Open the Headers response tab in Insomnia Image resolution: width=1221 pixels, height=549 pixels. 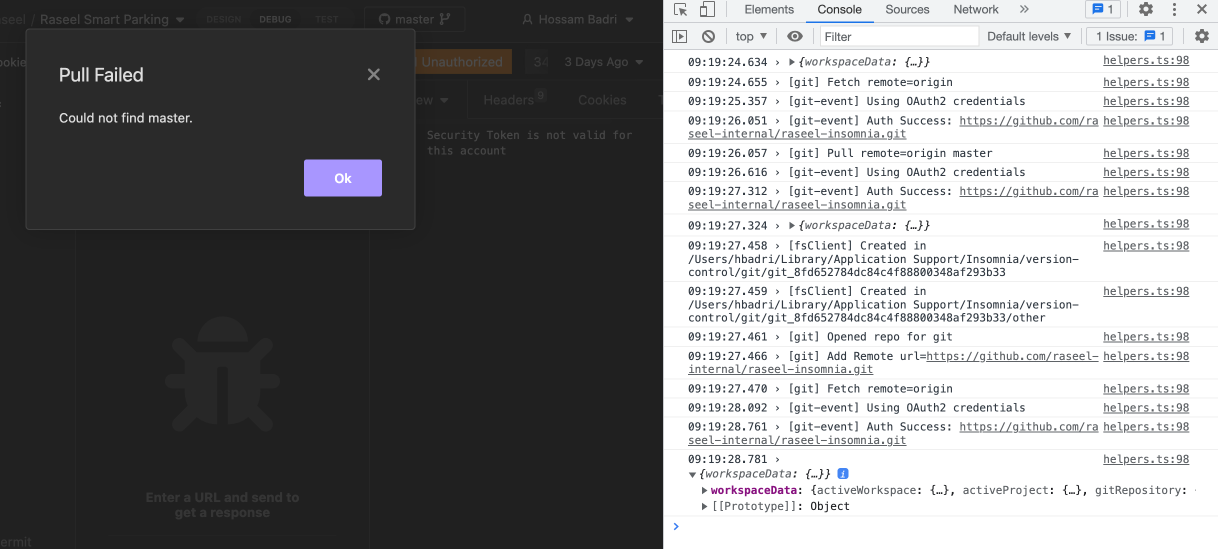(514, 99)
